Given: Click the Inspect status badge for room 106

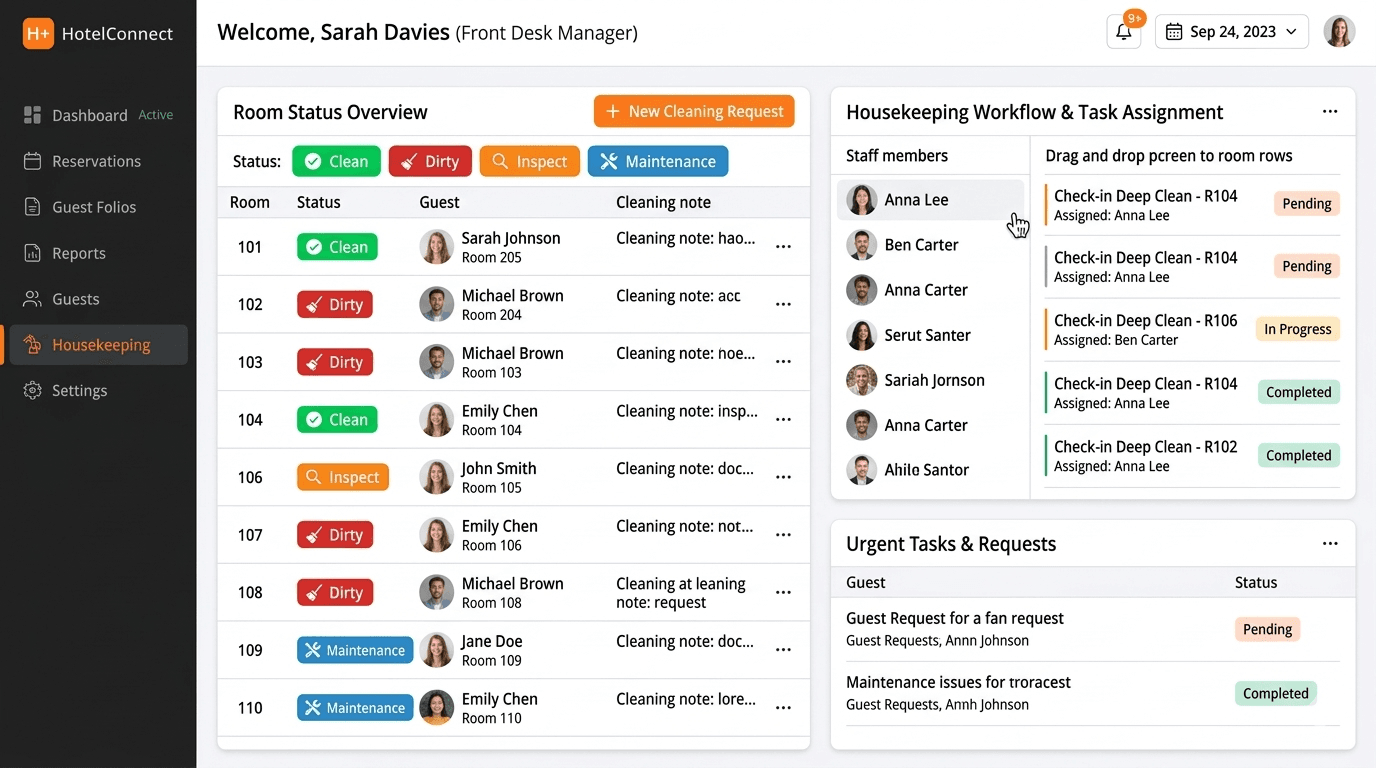Looking at the screenshot, I should [343, 478].
